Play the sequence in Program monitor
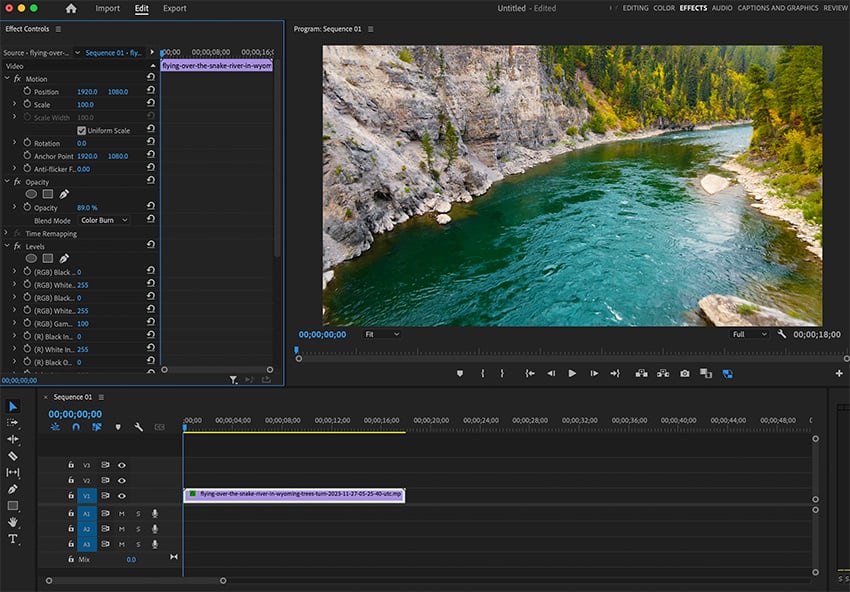850x592 pixels. tap(572, 374)
